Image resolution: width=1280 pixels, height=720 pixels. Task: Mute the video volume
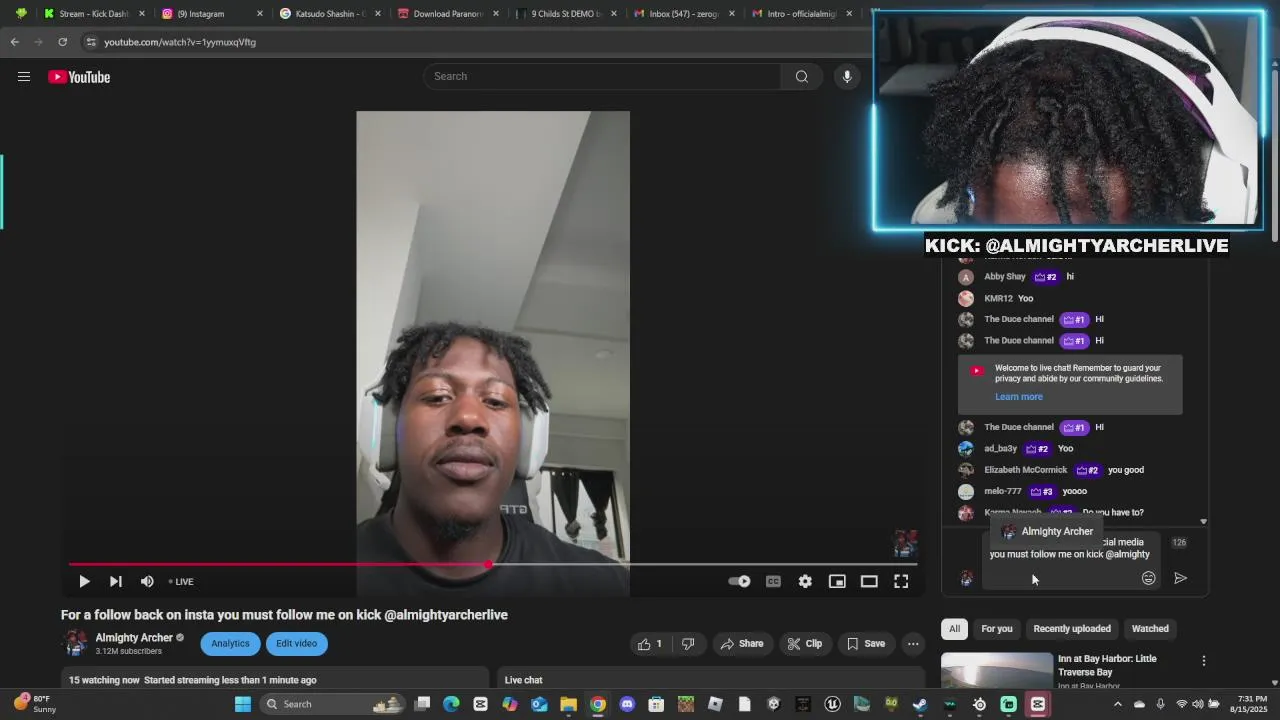[x=147, y=581]
